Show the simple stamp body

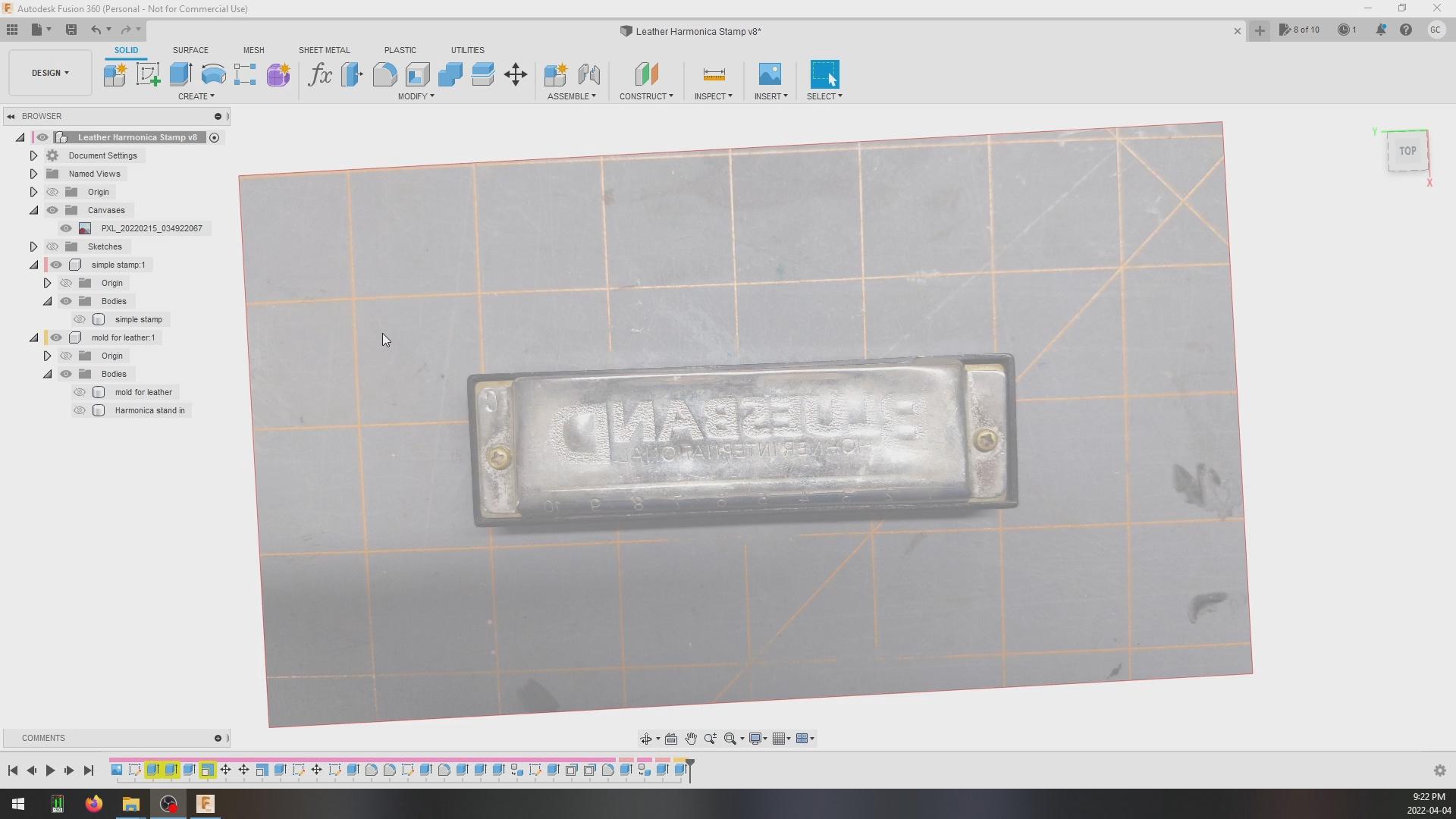pyautogui.click(x=80, y=319)
